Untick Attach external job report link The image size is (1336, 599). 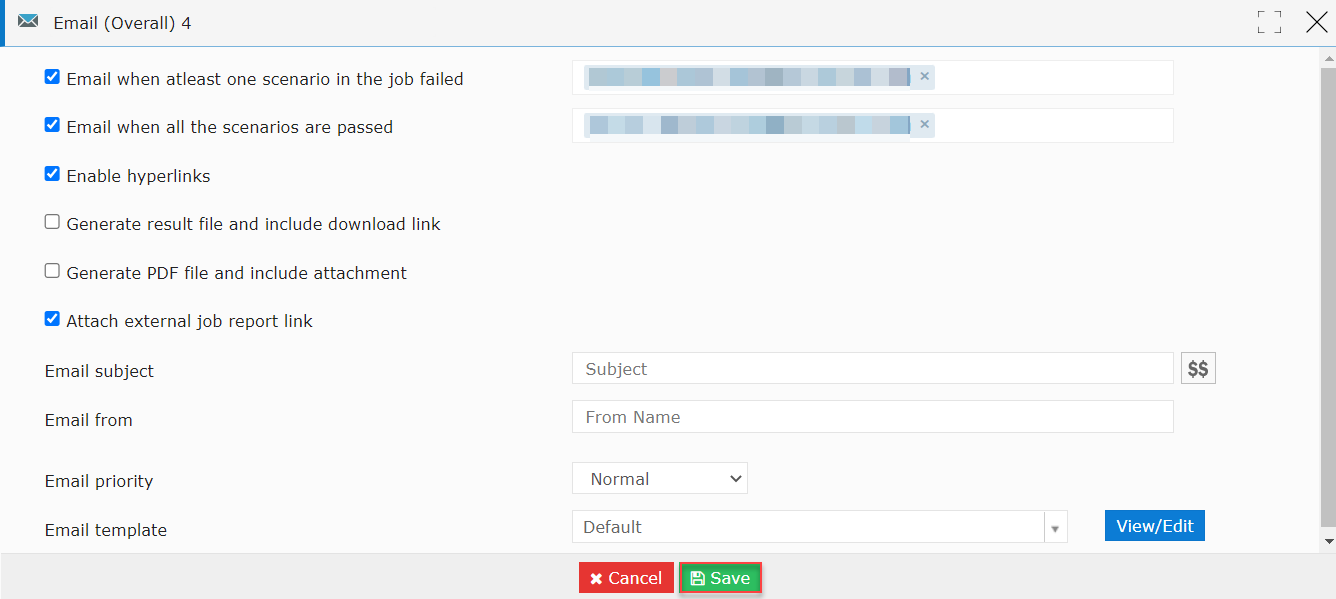[52, 319]
